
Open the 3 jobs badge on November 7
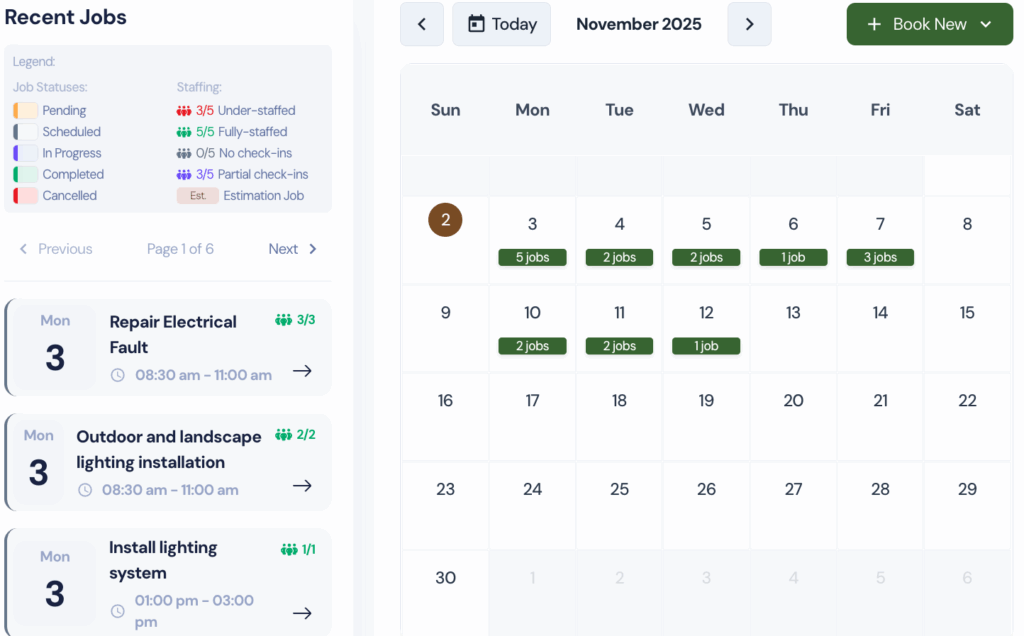point(880,258)
